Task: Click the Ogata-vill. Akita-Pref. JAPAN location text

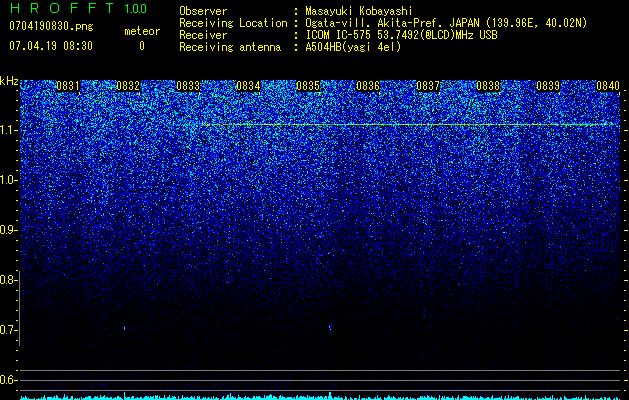Action: (x=446, y=23)
